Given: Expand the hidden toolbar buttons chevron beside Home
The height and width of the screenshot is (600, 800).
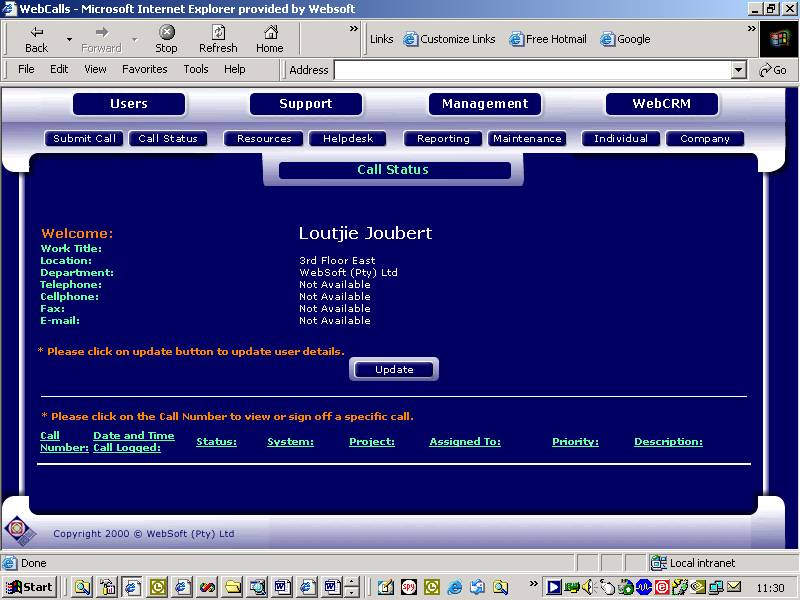Looking at the screenshot, I should pyautogui.click(x=353, y=29).
